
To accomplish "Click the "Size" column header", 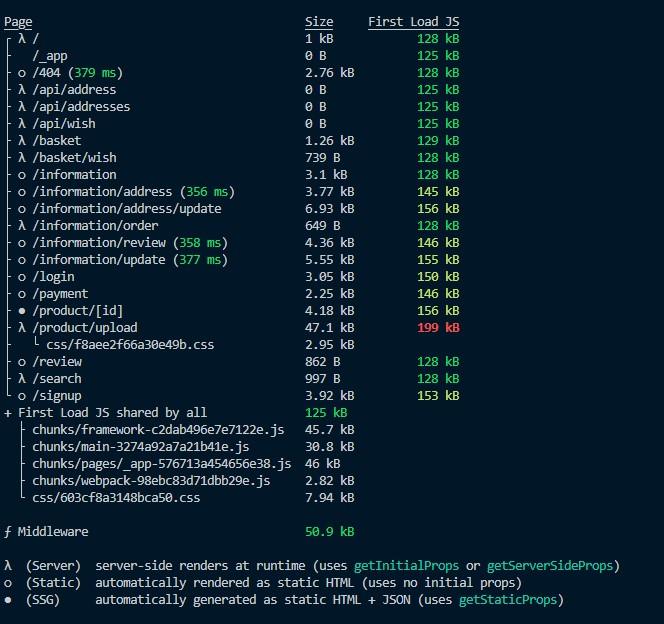I will [319, 22].
